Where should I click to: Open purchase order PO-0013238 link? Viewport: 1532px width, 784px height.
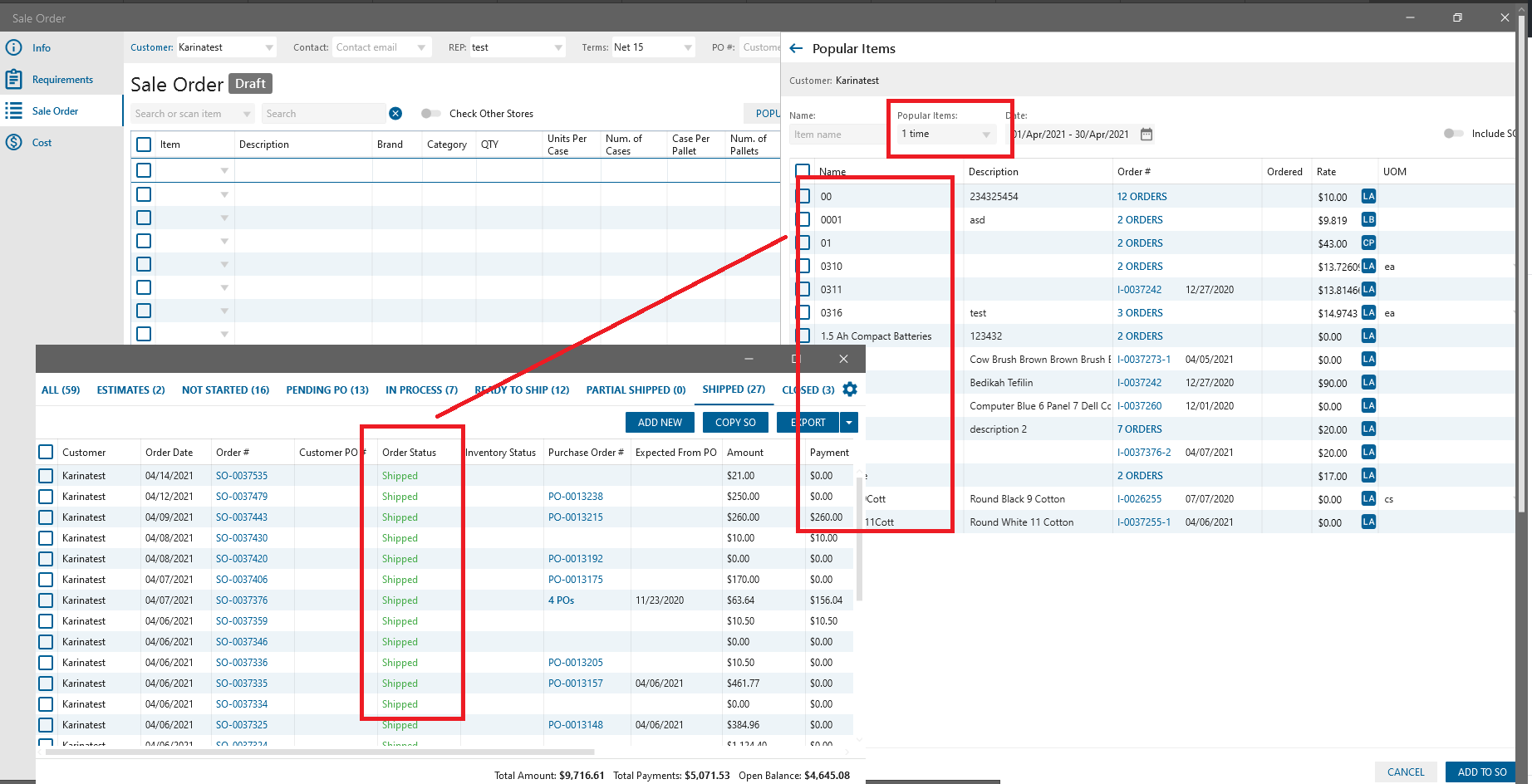(x=576, y=497)
